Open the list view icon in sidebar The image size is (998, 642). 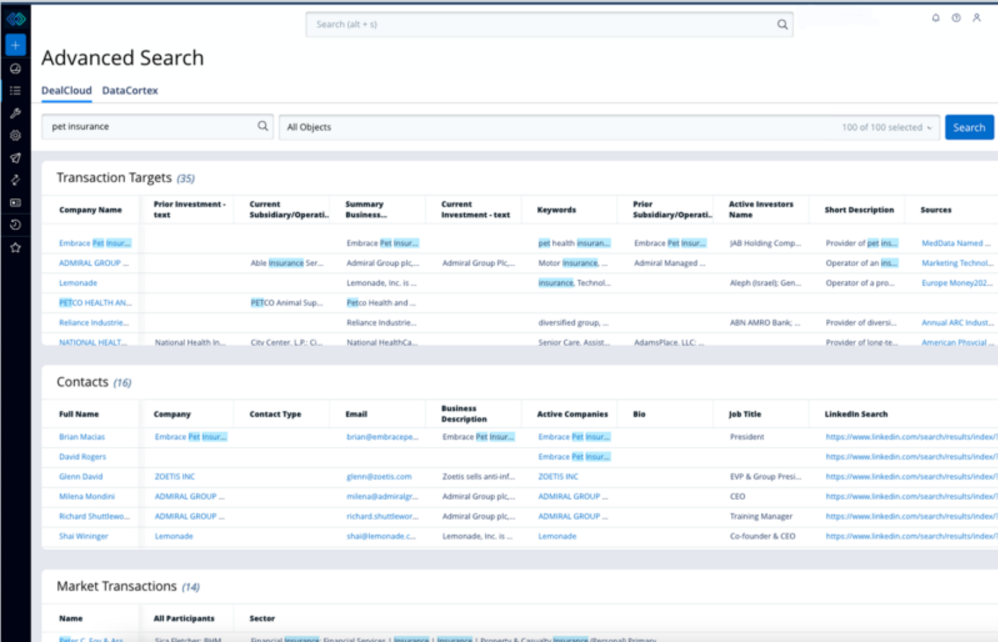15,91
